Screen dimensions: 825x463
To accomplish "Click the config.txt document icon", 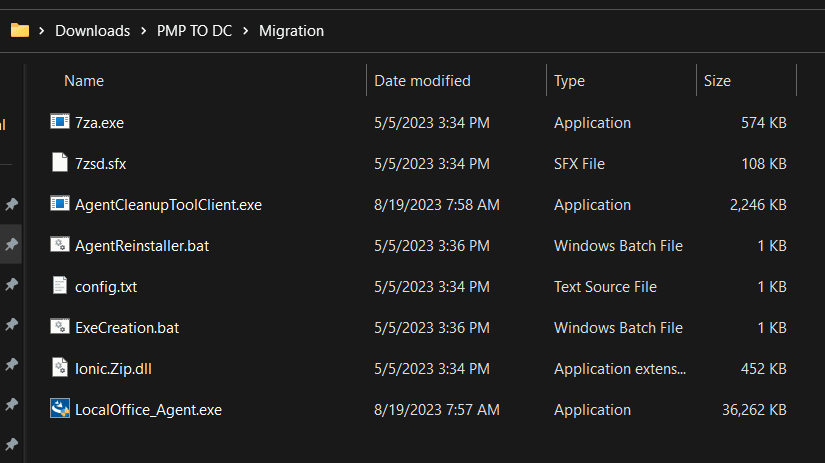I will tap(60, 286).
